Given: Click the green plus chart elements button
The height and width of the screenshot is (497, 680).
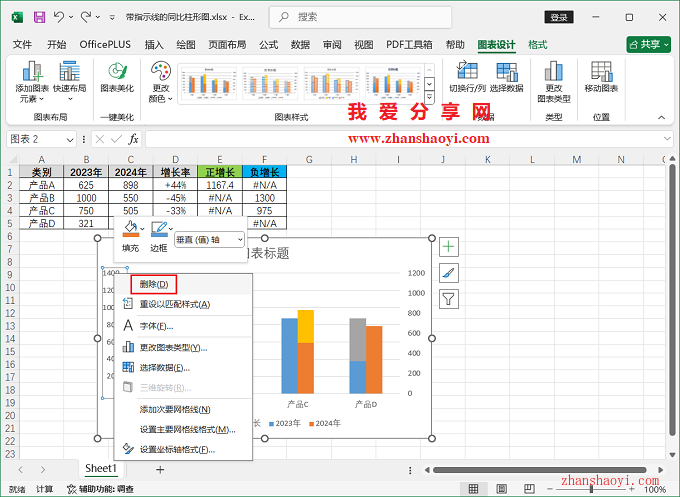Looking at the screenshot, I should [448, 246].
